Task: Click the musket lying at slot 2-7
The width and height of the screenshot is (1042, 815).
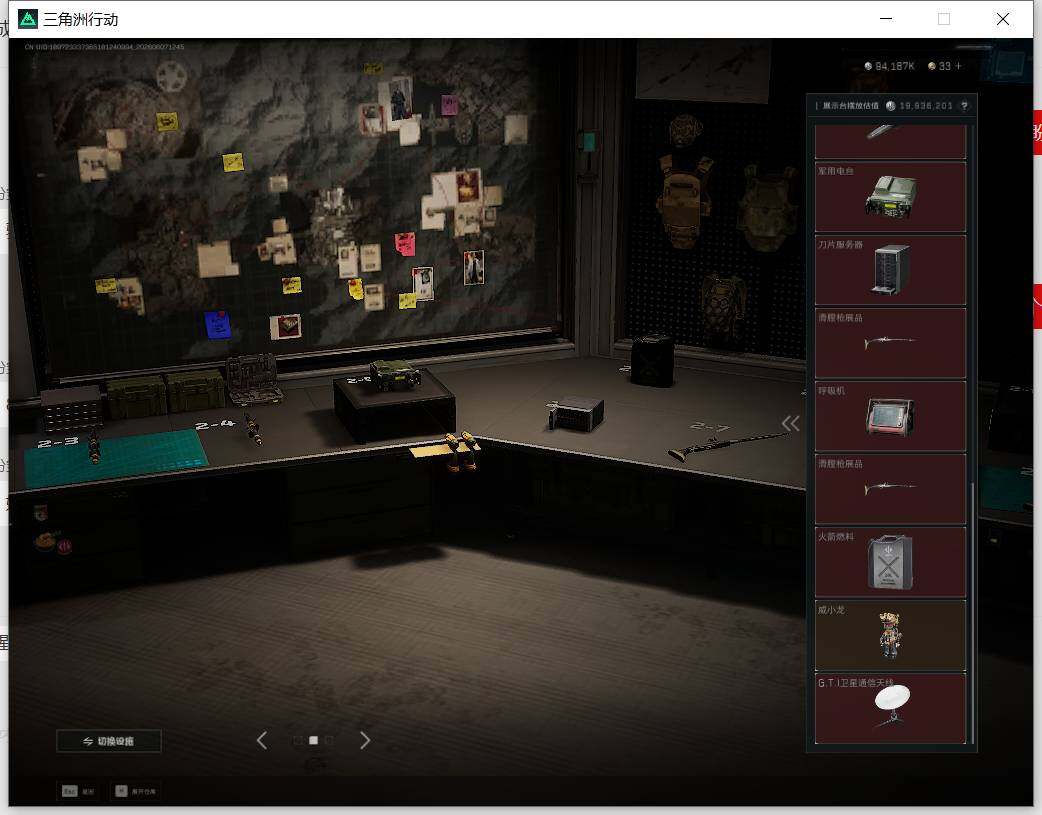Action: pos(727,445)
